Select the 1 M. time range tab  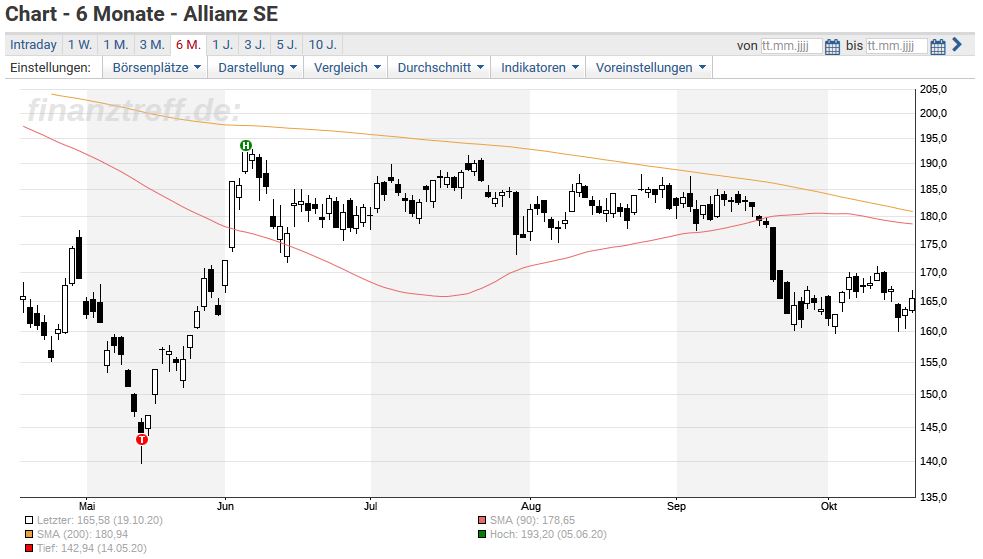(x=116, y=44)
